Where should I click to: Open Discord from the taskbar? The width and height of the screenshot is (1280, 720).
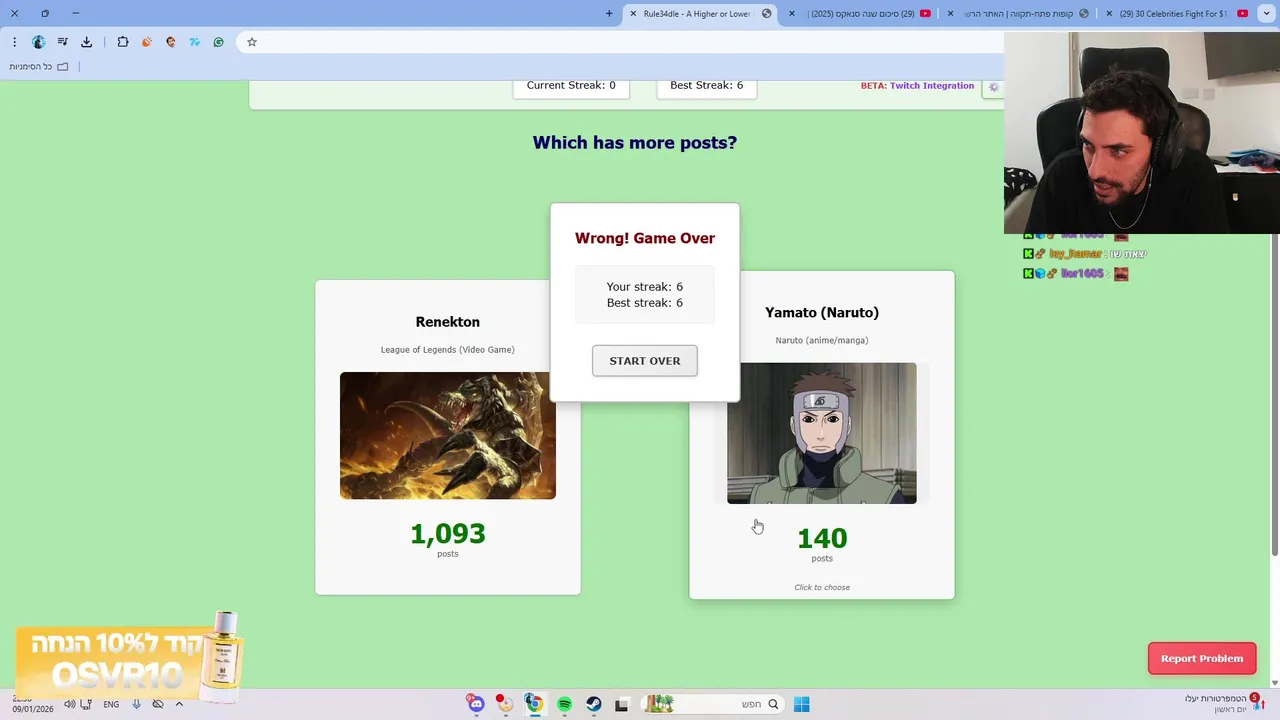coord(476,704)
